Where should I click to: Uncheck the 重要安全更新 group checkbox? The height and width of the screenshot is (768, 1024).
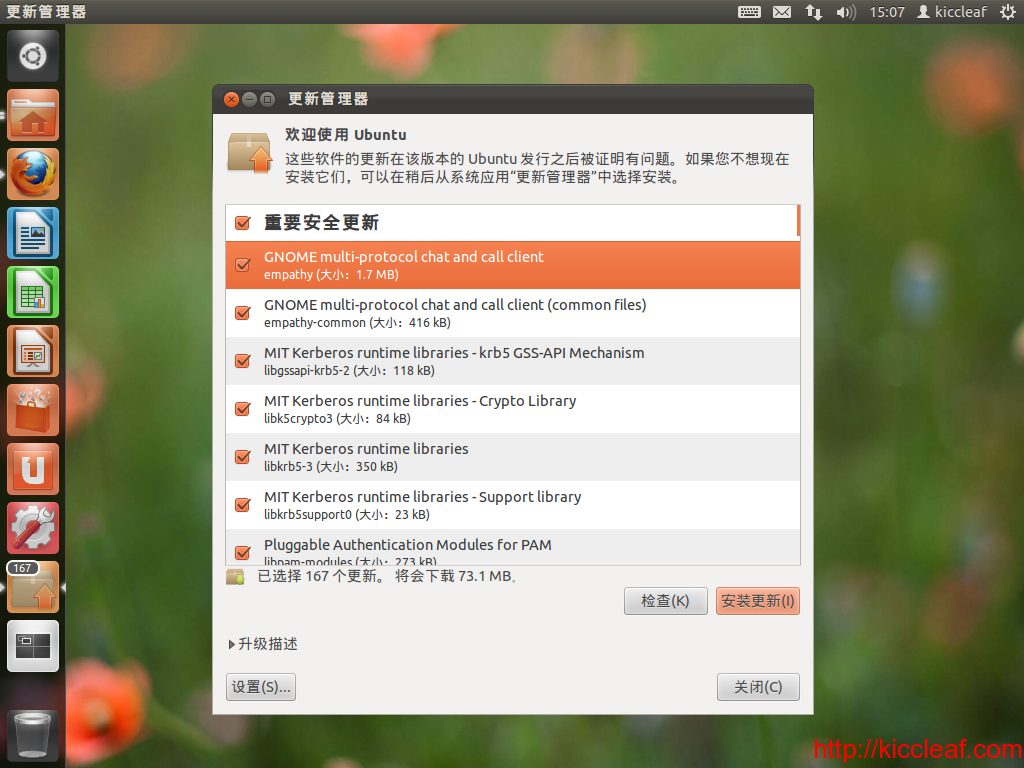coord(242,223)
